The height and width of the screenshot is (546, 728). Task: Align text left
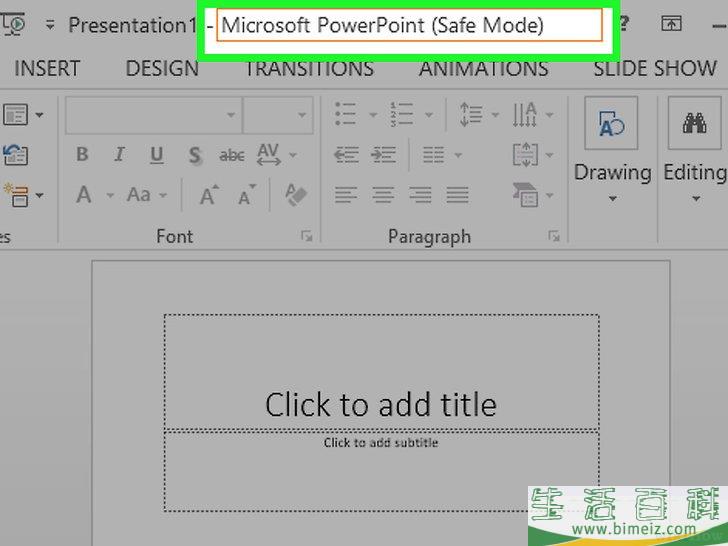click(346, 195)
